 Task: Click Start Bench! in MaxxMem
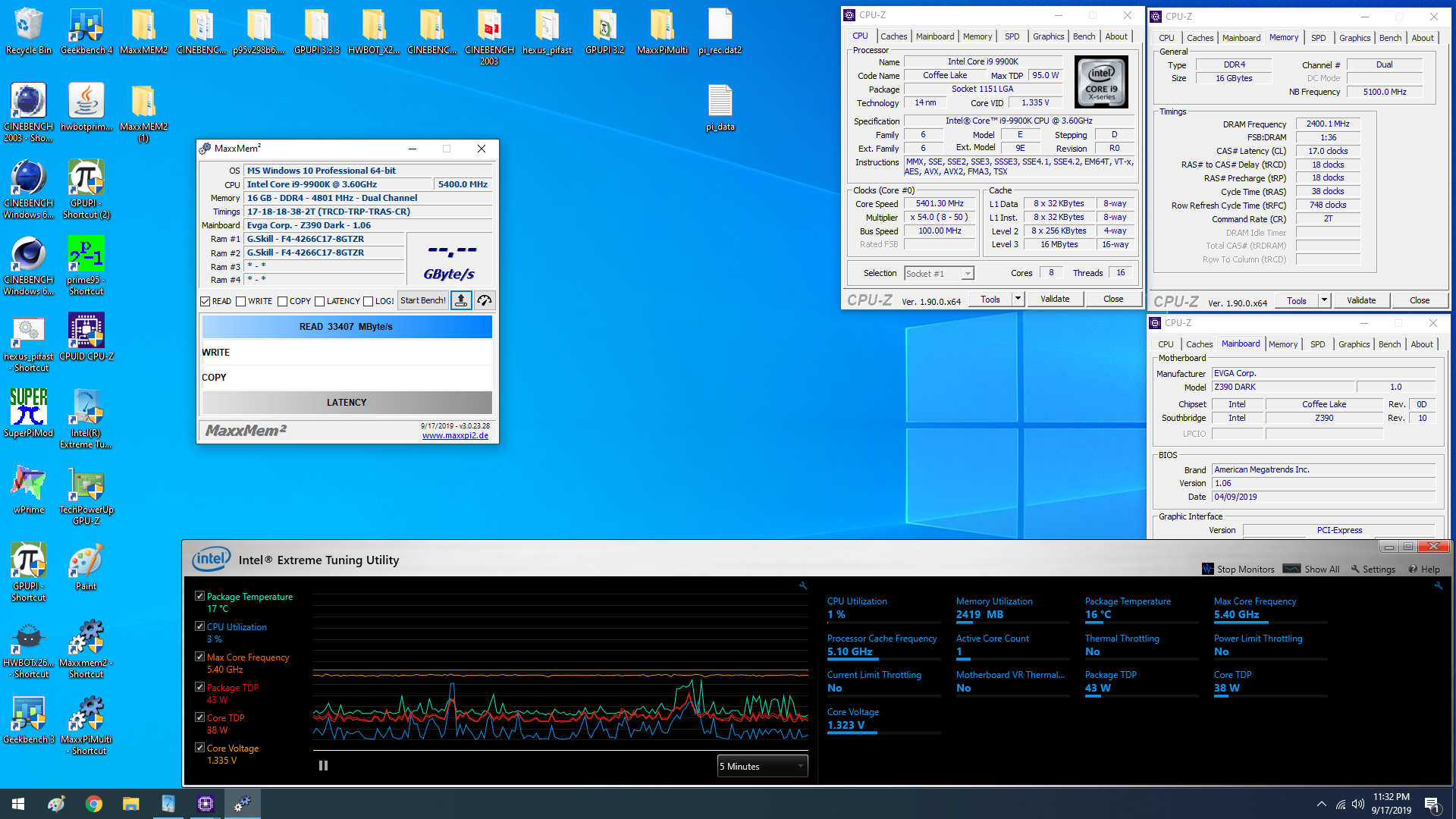point(422,300)
